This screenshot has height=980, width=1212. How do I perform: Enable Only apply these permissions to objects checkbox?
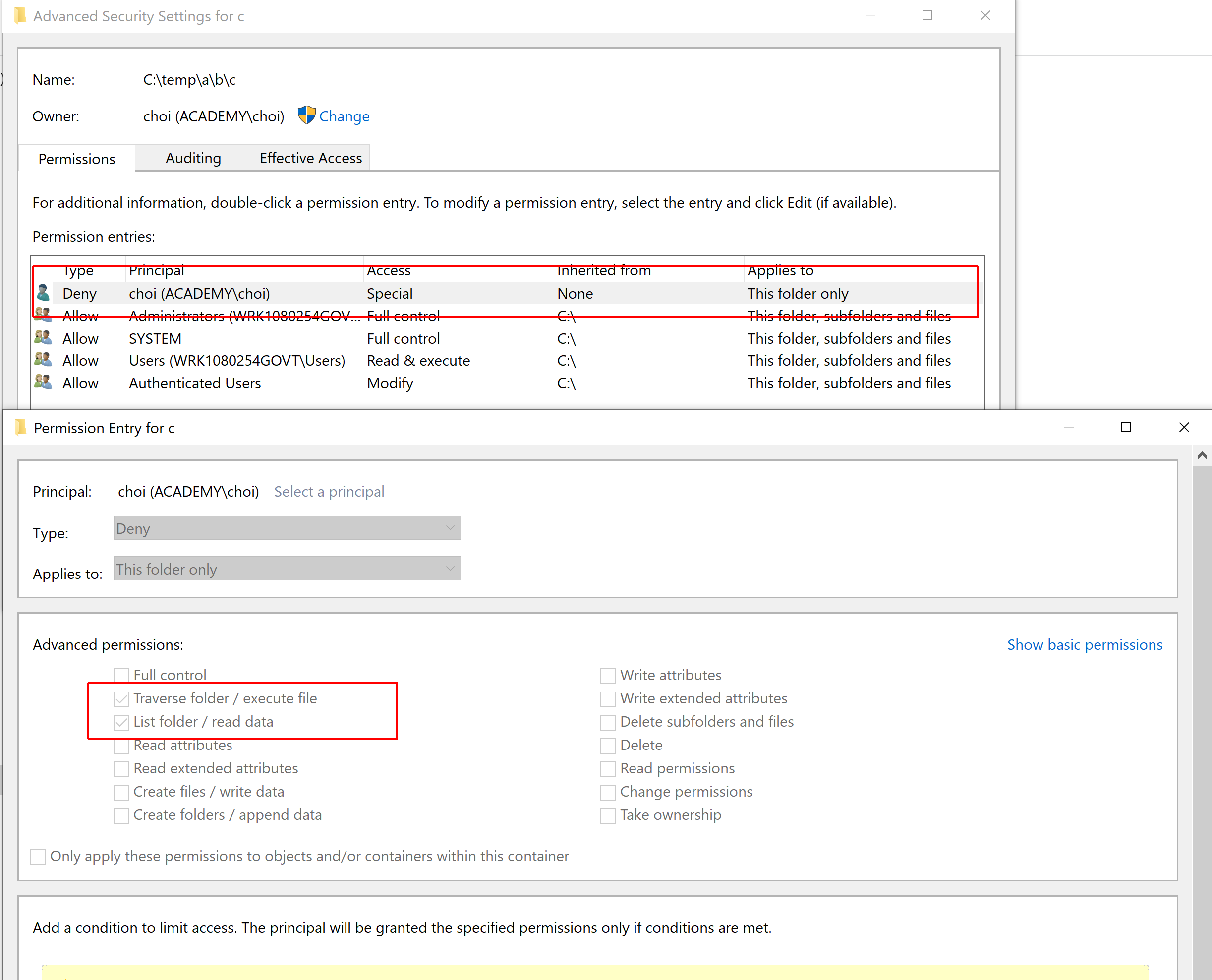(38, 857)
